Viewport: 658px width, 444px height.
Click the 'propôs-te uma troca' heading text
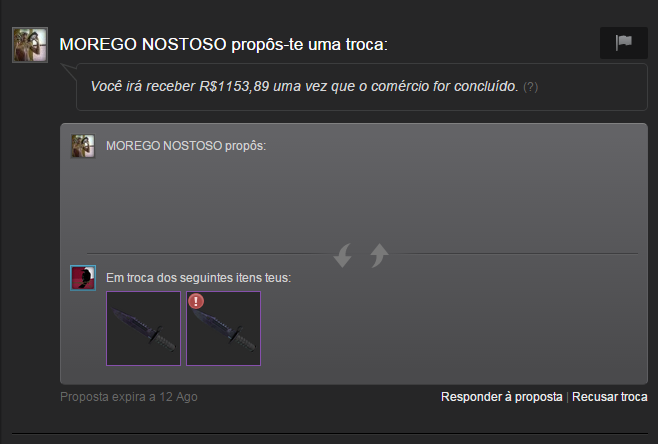coord(310,44)
